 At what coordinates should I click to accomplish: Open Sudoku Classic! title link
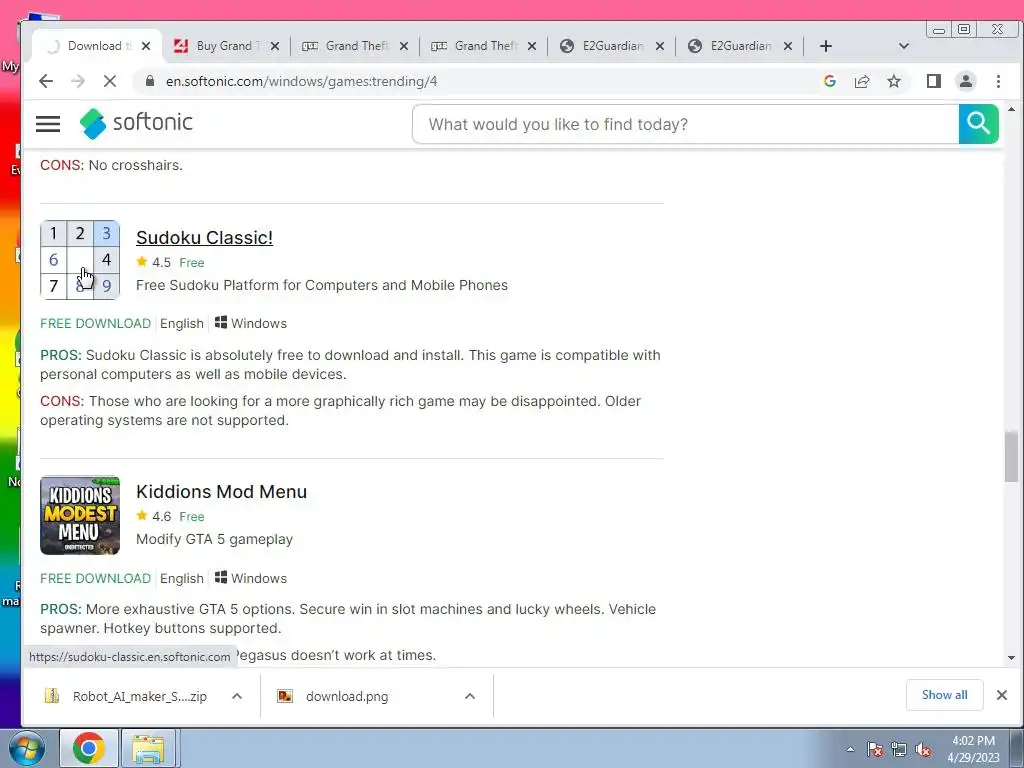(x=204, y=238)
